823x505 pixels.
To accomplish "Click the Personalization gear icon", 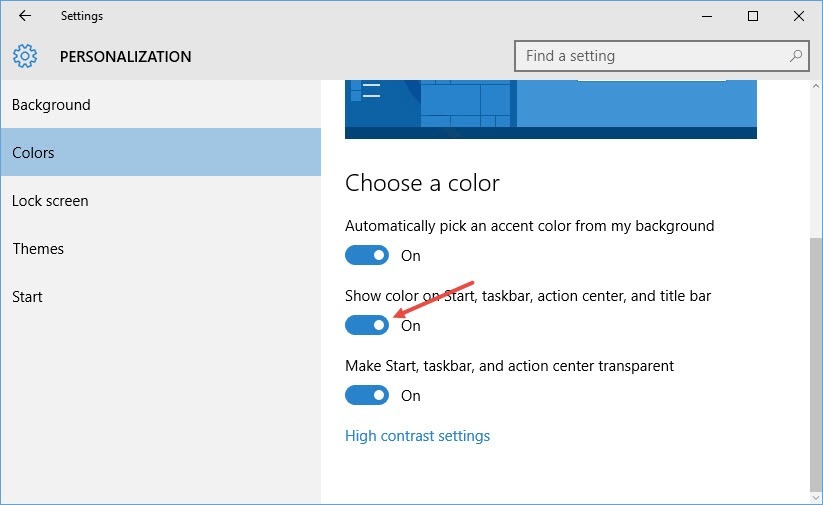I will (25, 56).
